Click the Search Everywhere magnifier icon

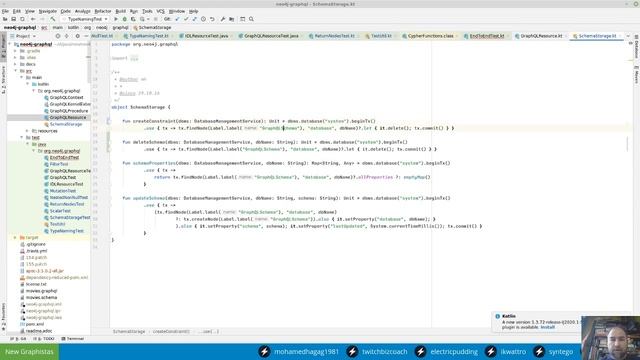(x=251, y=19)
